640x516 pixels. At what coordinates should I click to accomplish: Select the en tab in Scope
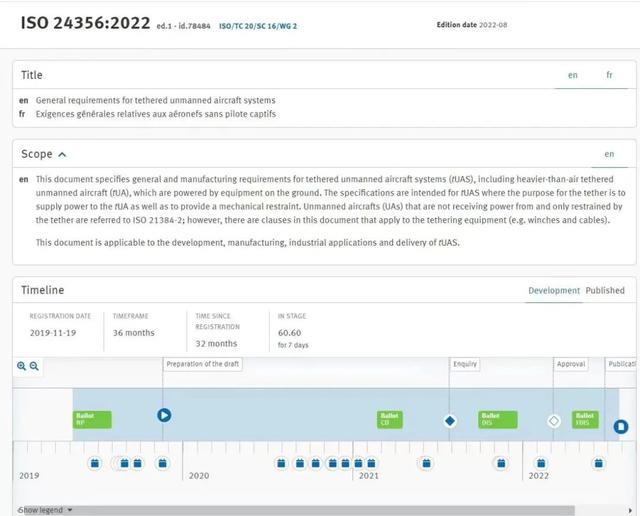[609, 154]
